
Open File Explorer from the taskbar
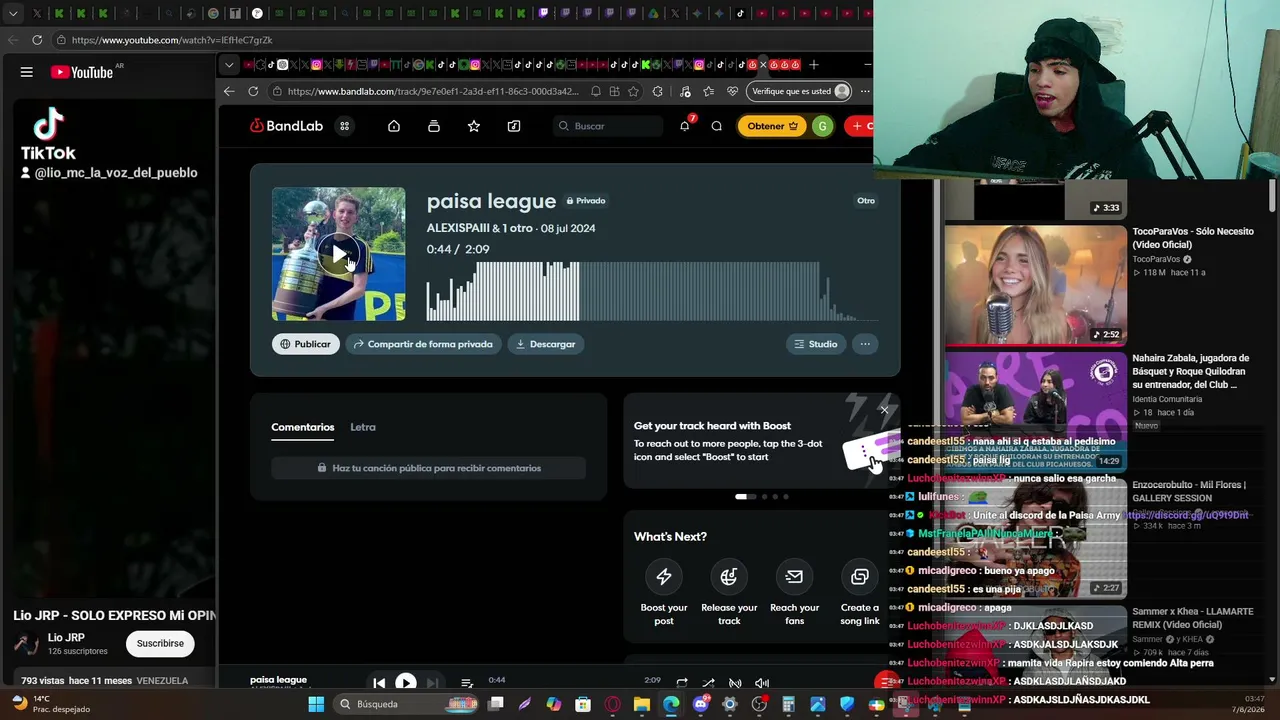pos(642,704)
